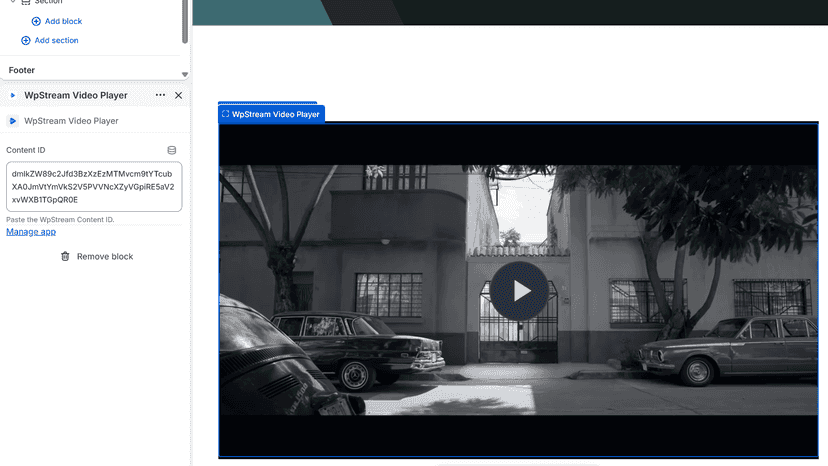Click the video preview frame

[519, 290]
